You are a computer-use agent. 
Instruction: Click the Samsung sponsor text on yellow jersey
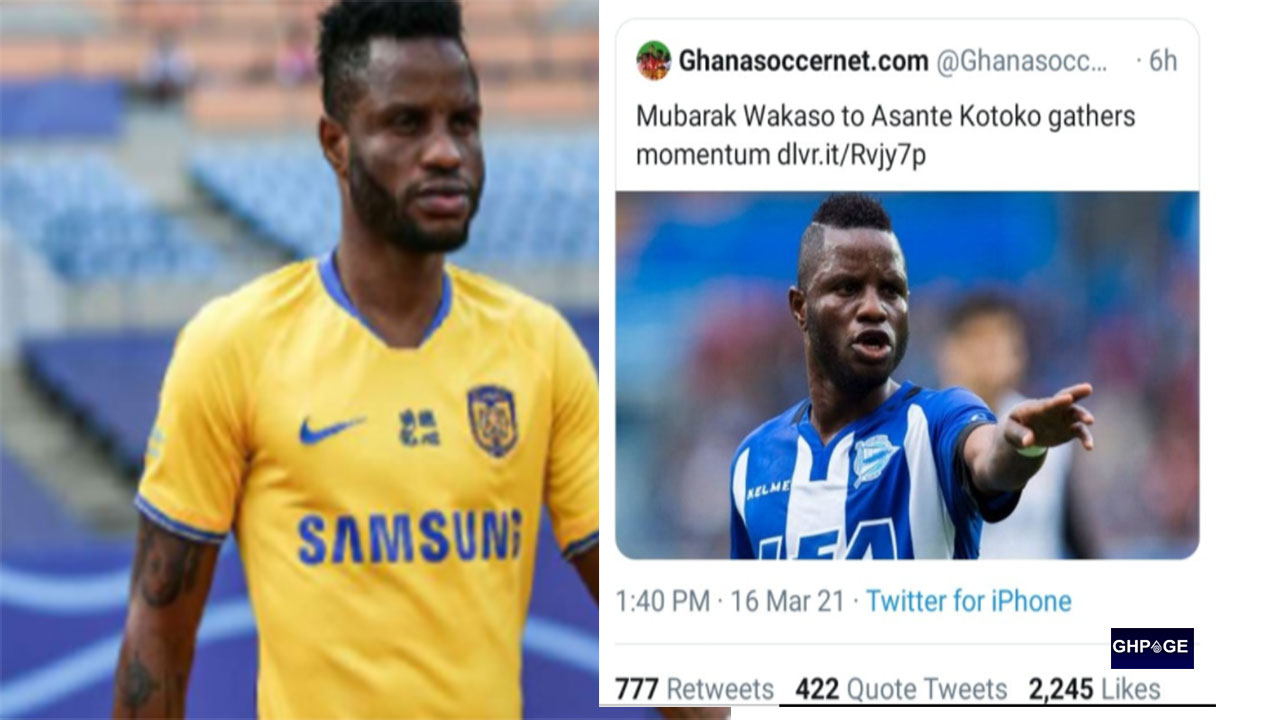[409, 537]
